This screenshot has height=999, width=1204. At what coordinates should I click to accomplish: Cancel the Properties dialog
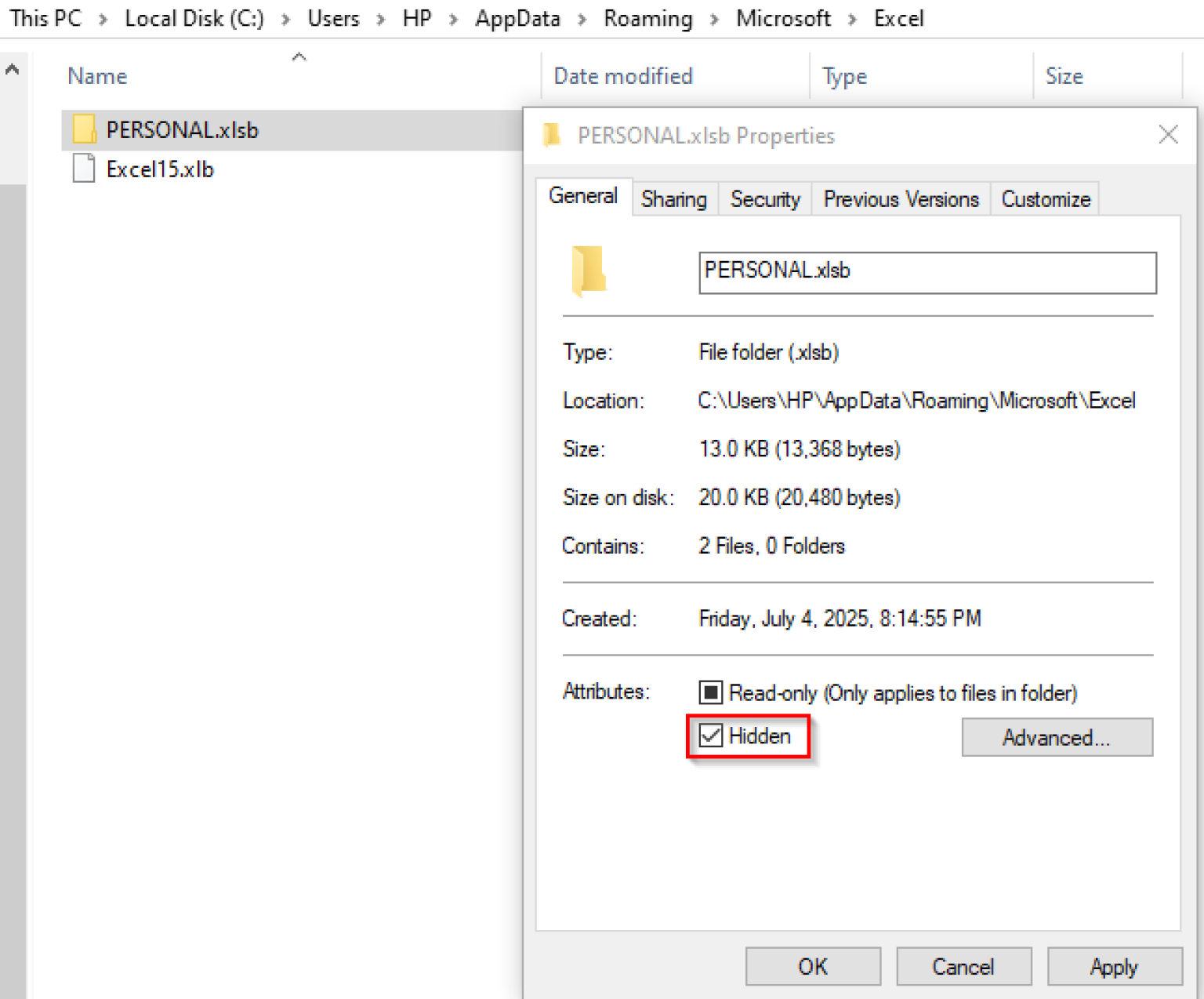click(963, 966)
